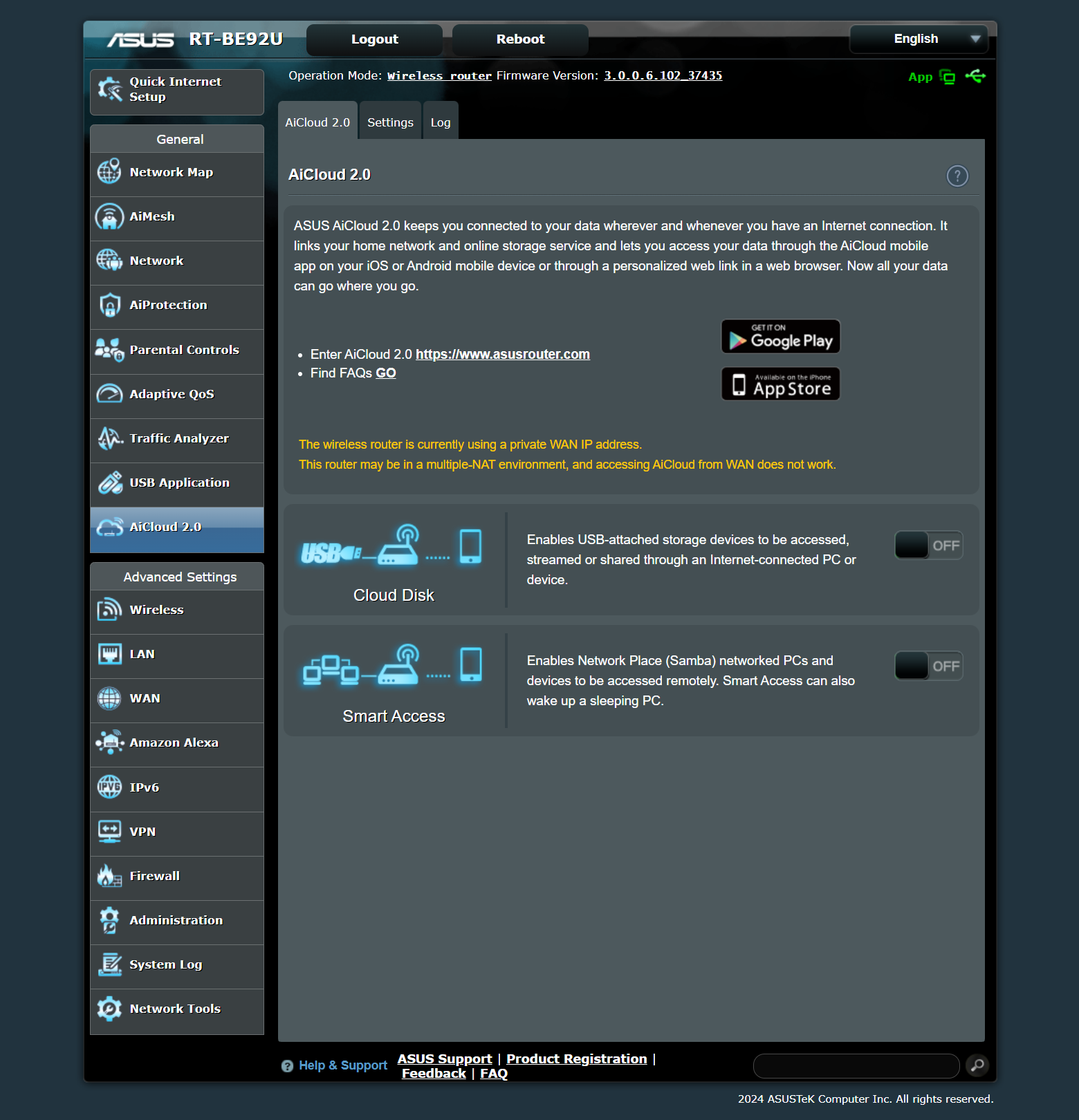Click the RT-BE92U model name

pyautogui.click(x=236, y=39)
